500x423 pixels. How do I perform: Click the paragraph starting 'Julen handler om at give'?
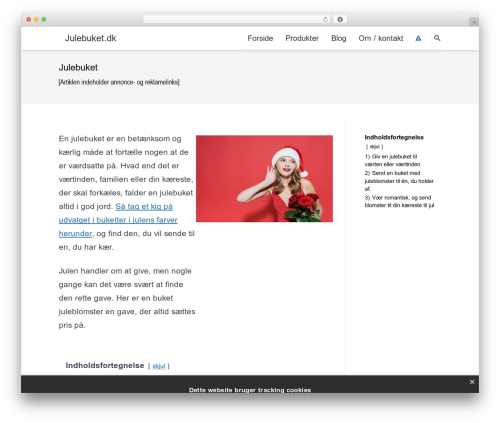pos(127,298)
